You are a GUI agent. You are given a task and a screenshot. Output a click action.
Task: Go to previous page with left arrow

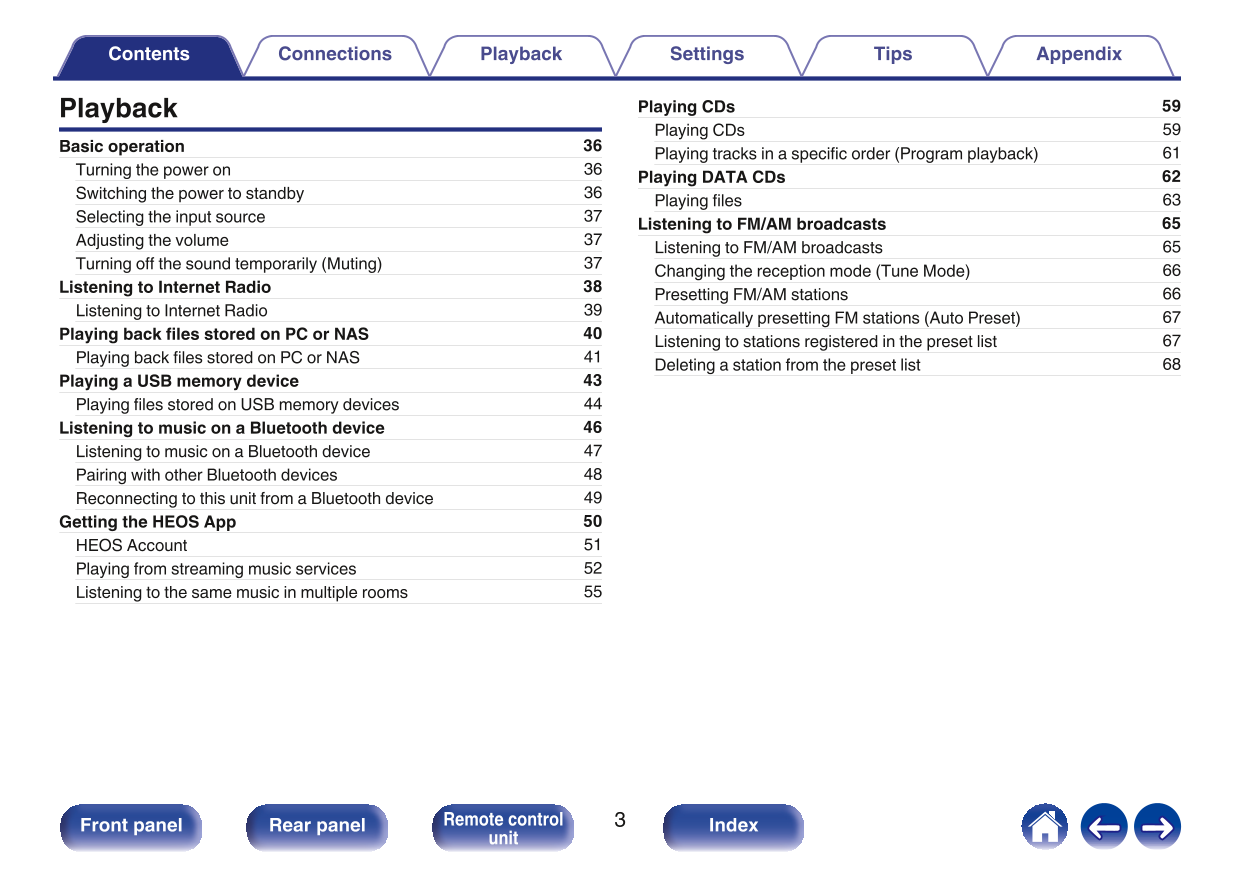pyautogui.click(x=1103, y=827)
